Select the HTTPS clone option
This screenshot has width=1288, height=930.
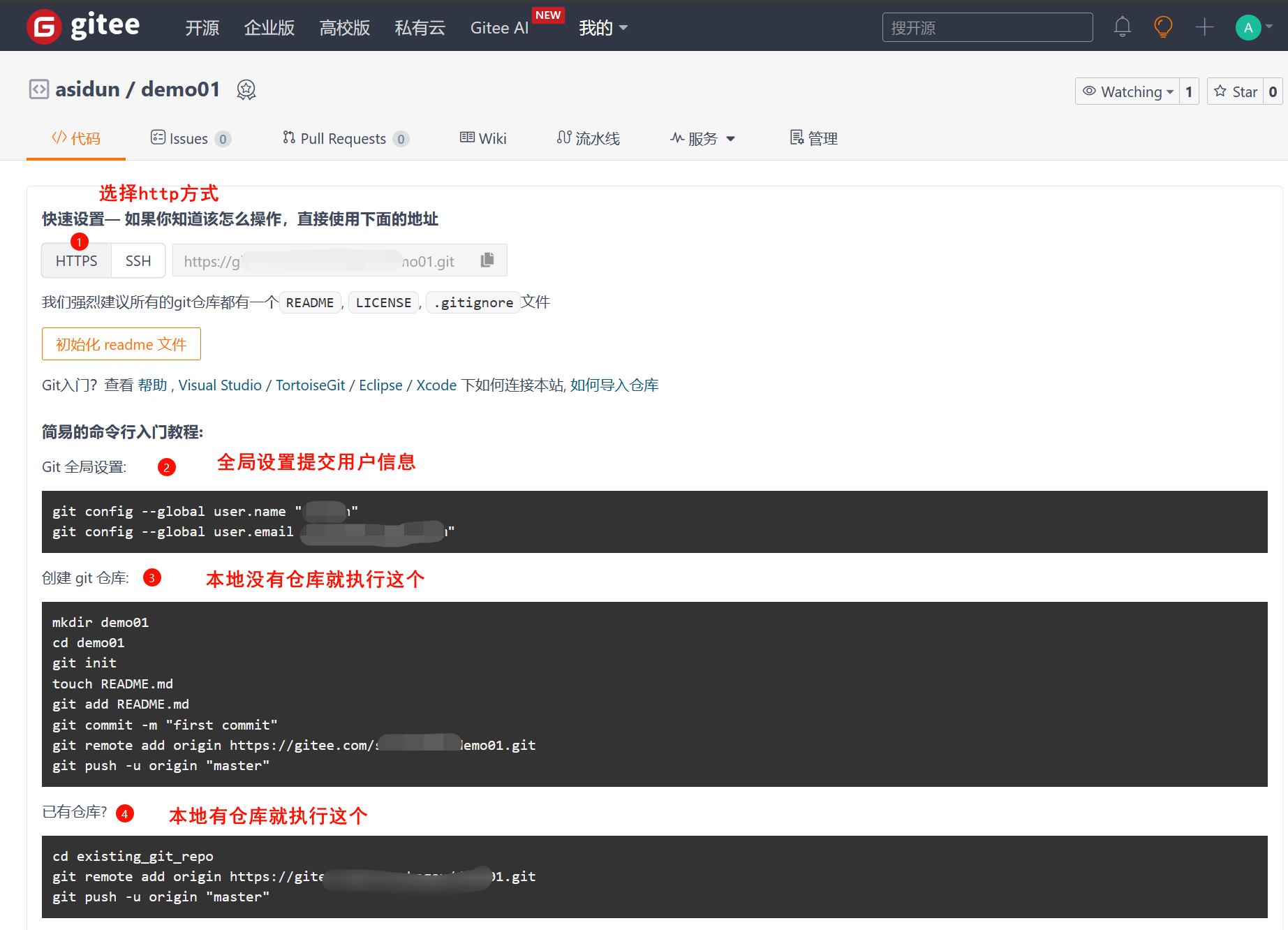(x=77, y=260)
